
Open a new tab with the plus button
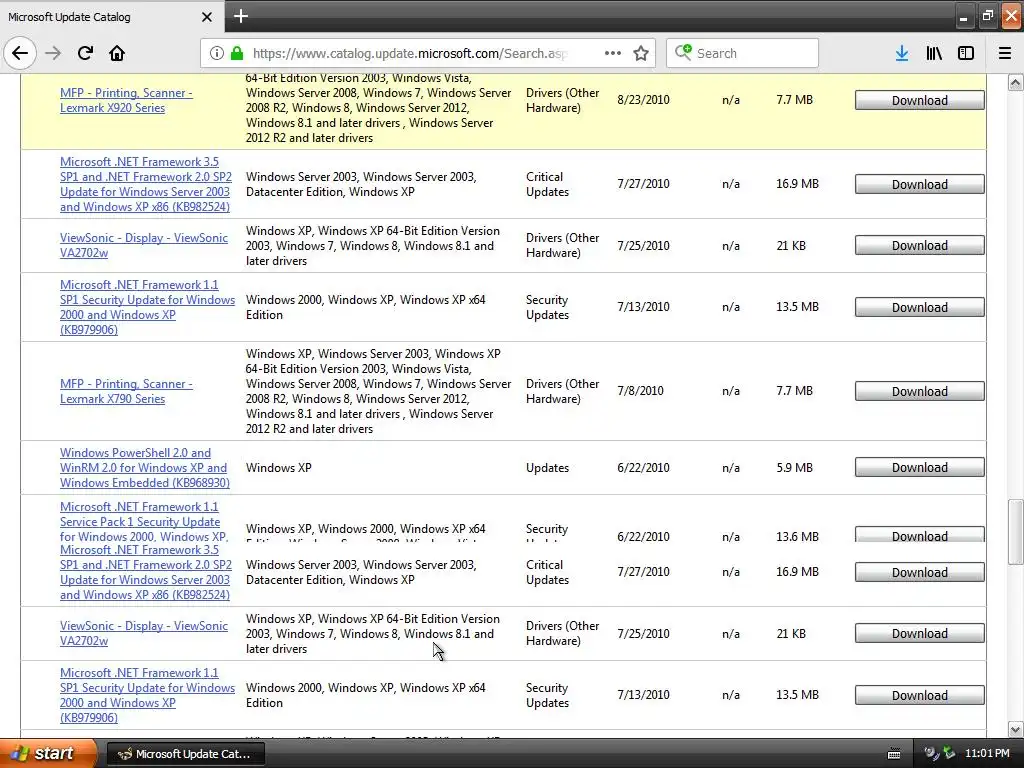[241, 16]
